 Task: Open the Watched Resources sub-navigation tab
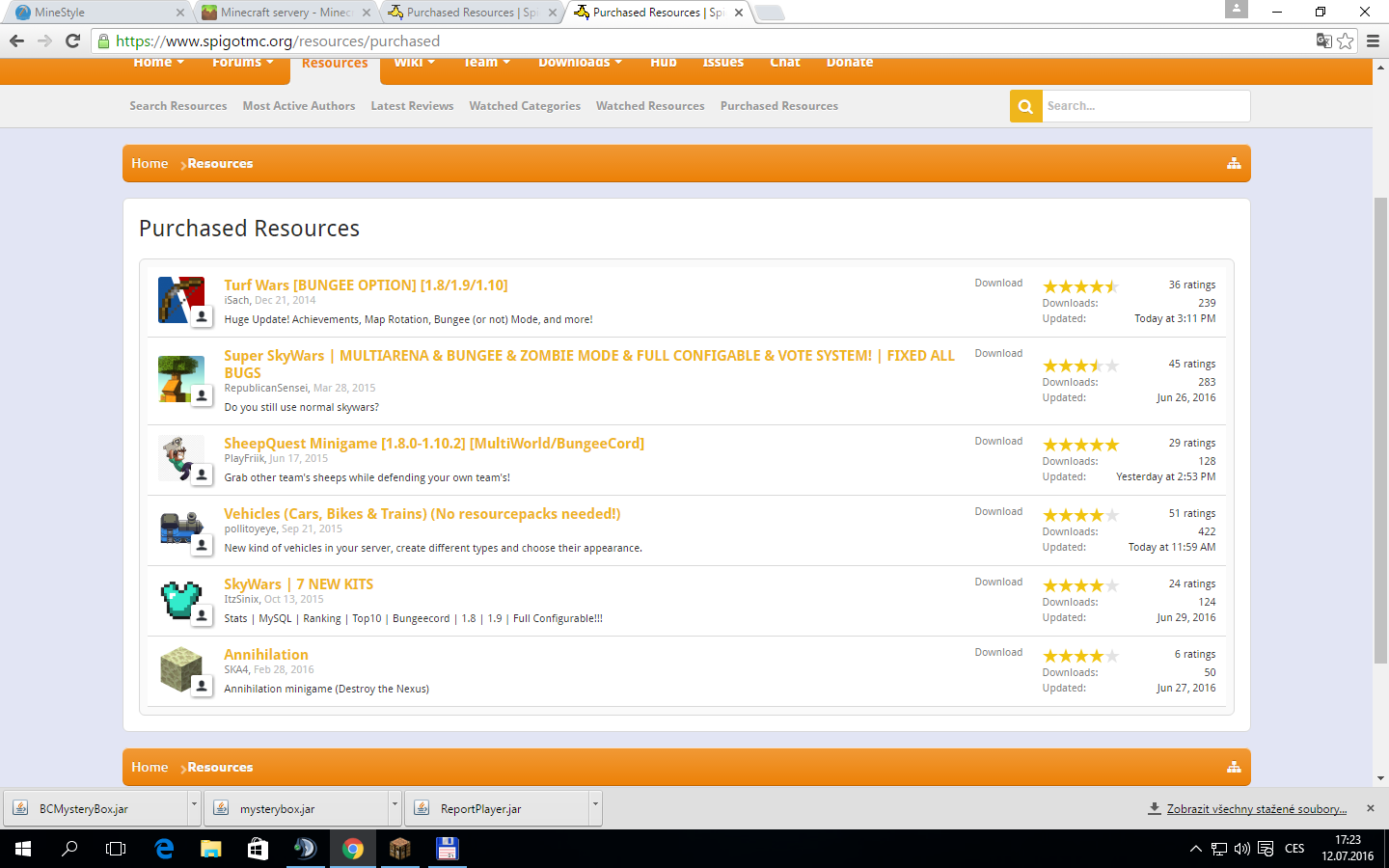tap(650, 106)
